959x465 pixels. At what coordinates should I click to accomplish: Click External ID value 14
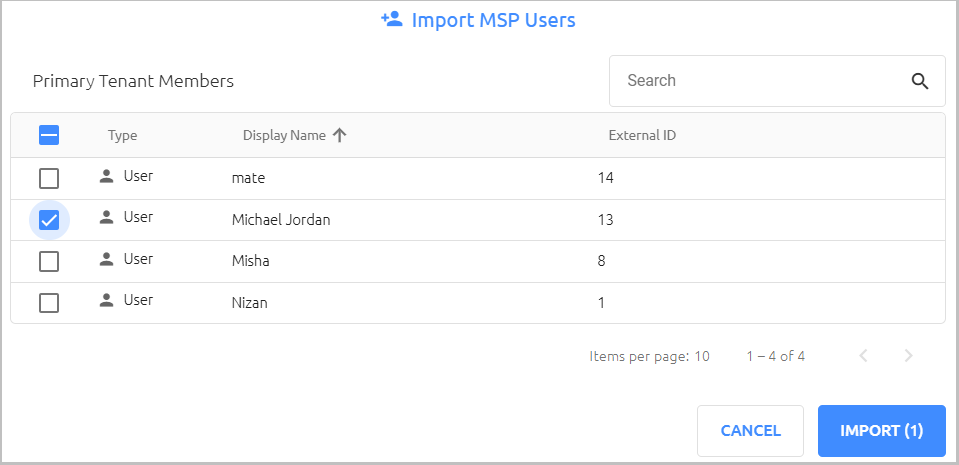605,178
